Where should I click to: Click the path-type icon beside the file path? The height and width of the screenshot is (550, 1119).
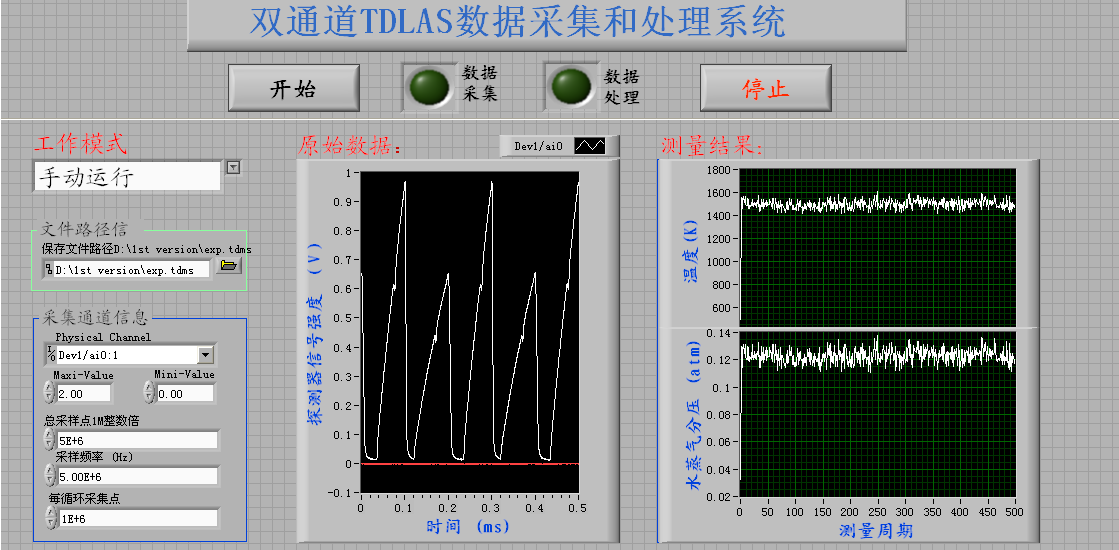tap(47, 269)
